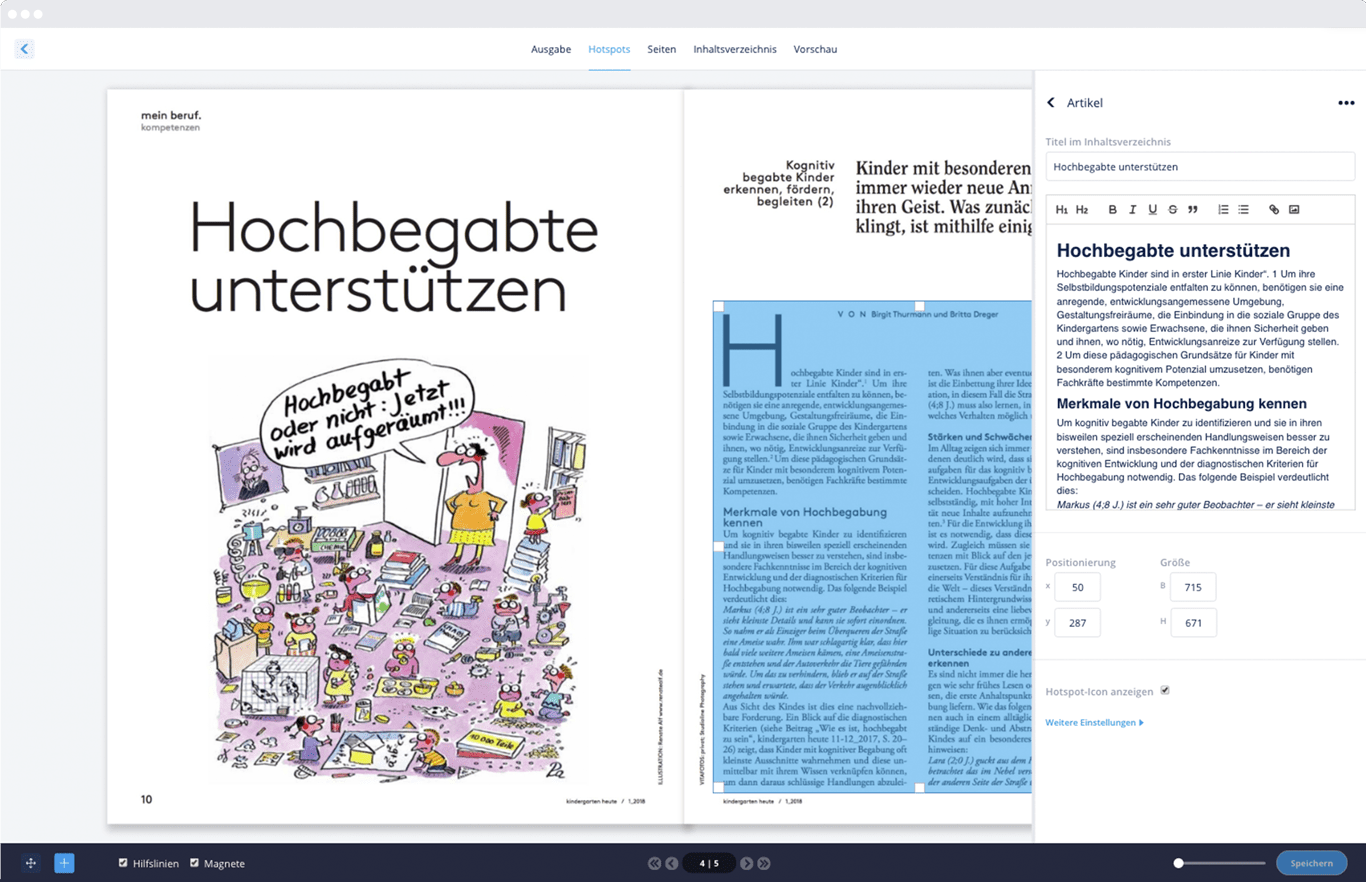Save changes with the Speichern button
1366x882 pixels.
coord(1311,863)
